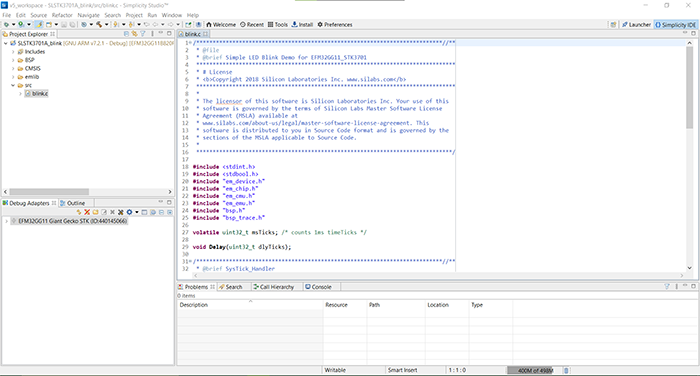Viewport: 700px width, 376px height.
Task: Click the Recent button in toolbar
Action: (252, 25)
